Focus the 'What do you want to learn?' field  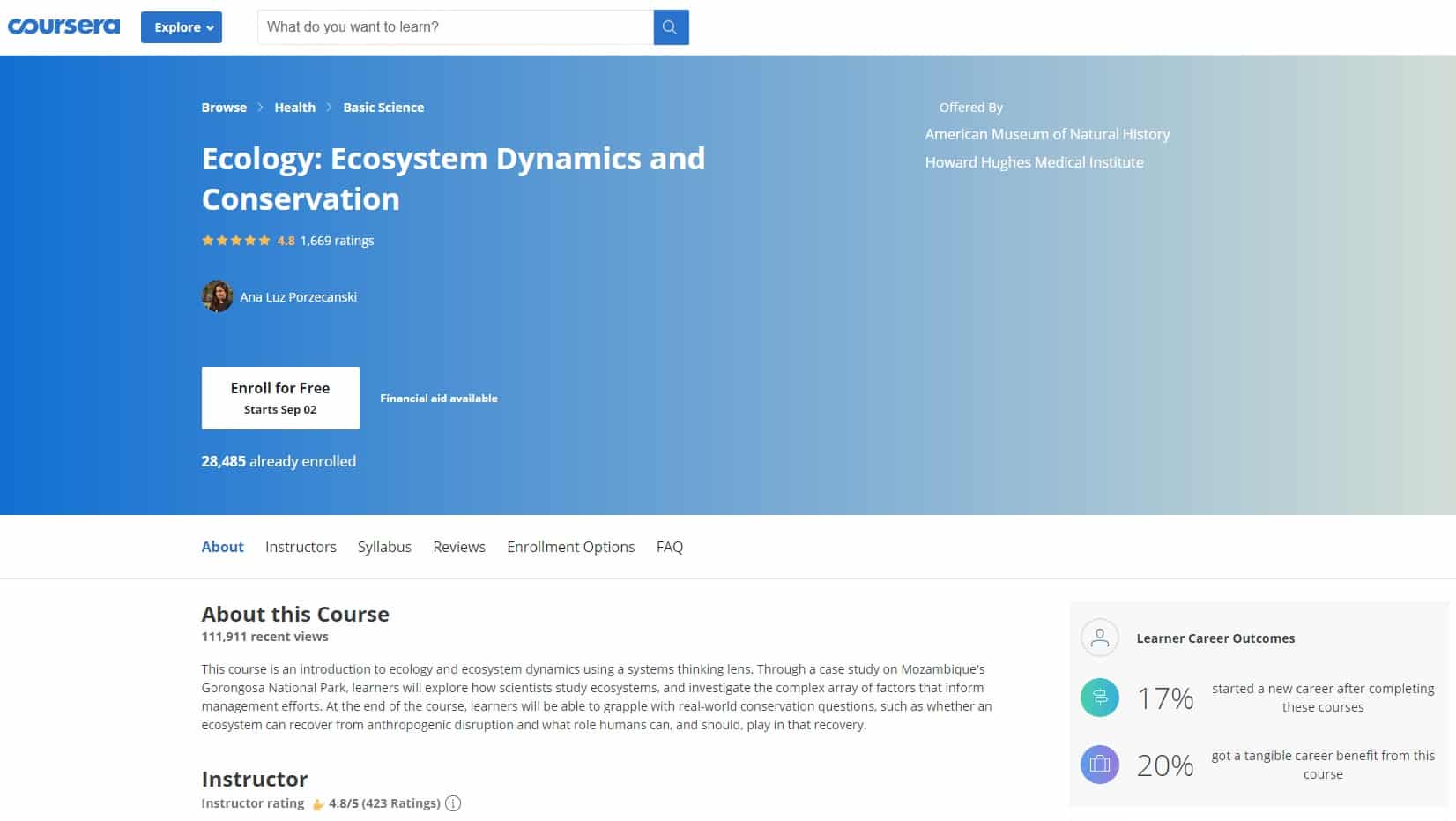(x=455, y=27)
